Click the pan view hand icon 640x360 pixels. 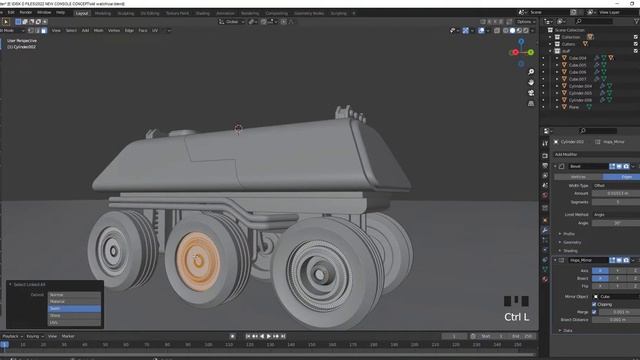531,82
